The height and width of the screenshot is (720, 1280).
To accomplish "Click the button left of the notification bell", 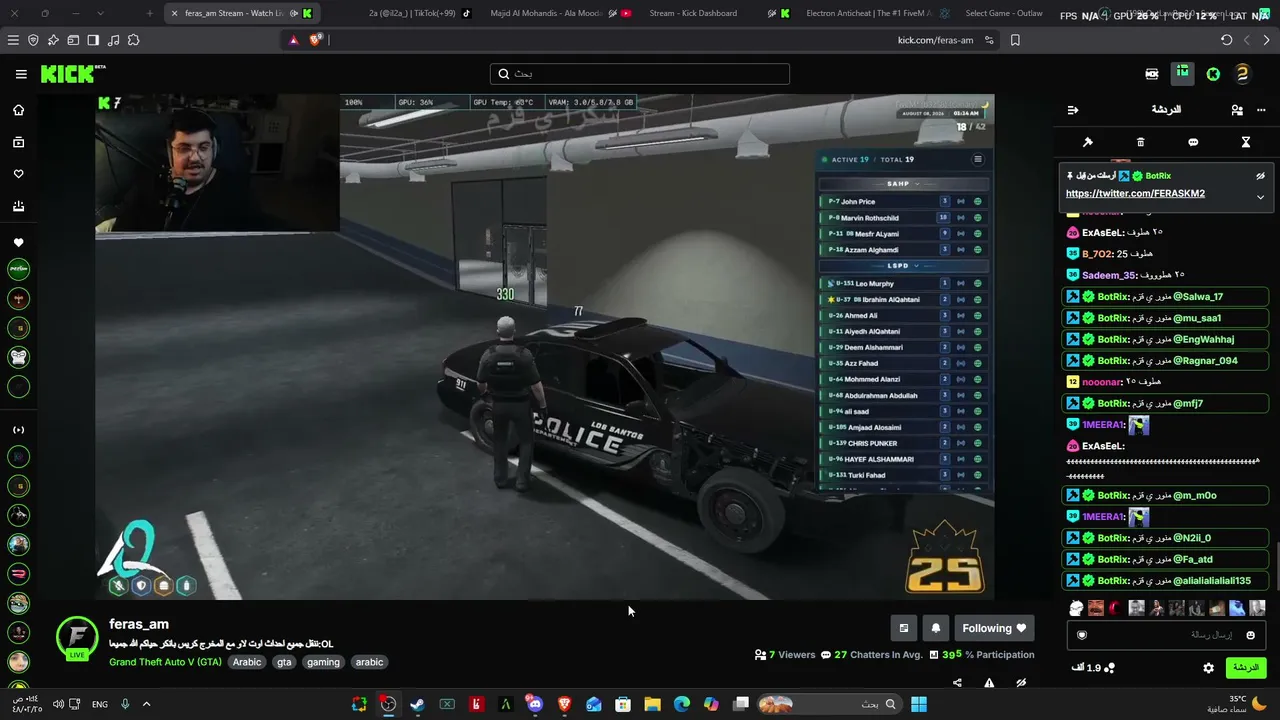I will (904, 628).
